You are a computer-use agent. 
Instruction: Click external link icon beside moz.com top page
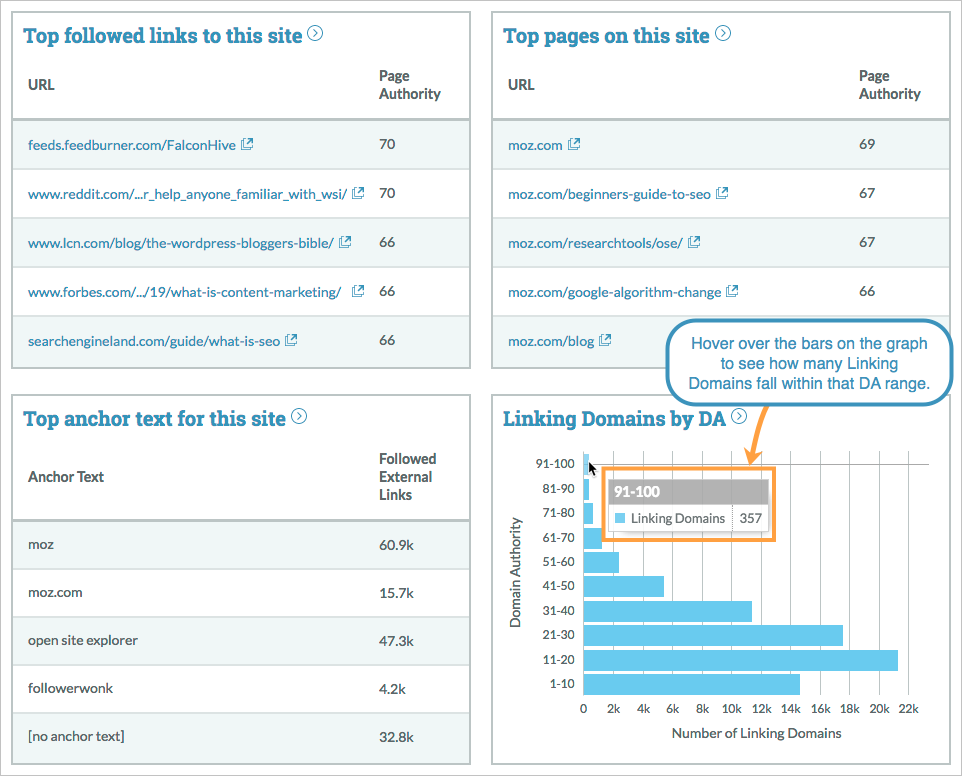point(574,144)
